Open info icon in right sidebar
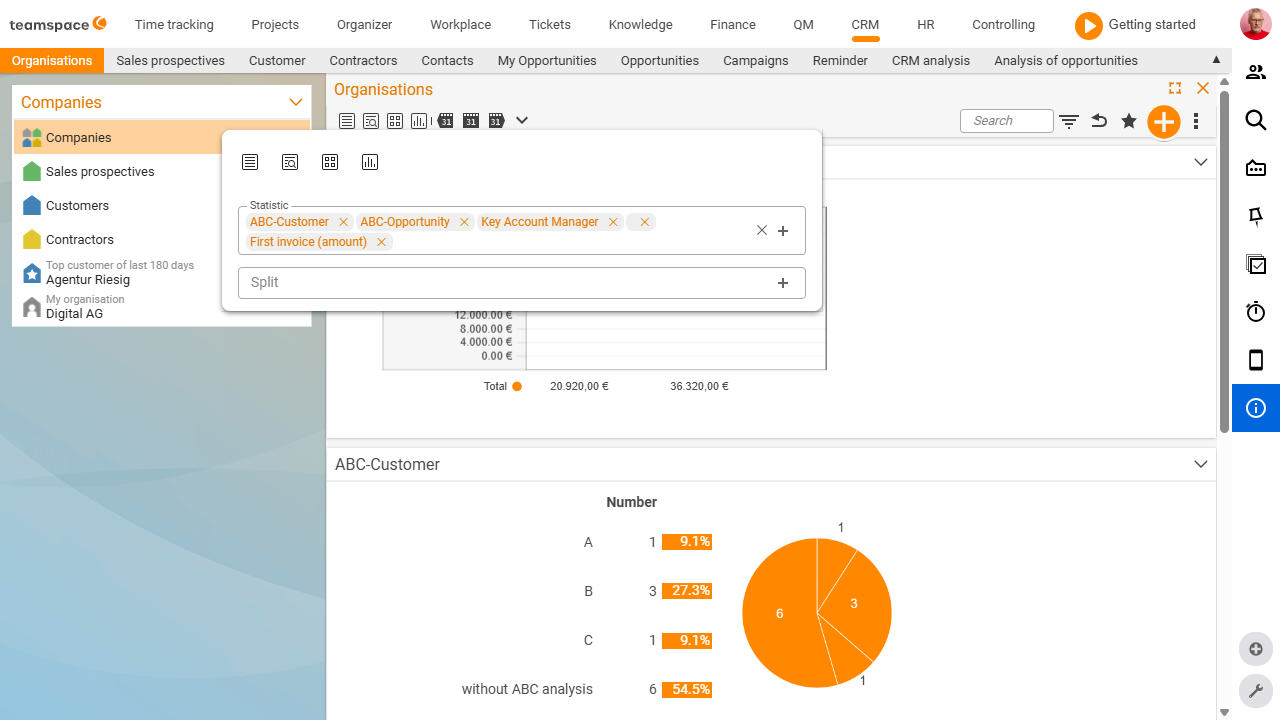The width and height of the screenshot is (1280, 720). 1256,408
